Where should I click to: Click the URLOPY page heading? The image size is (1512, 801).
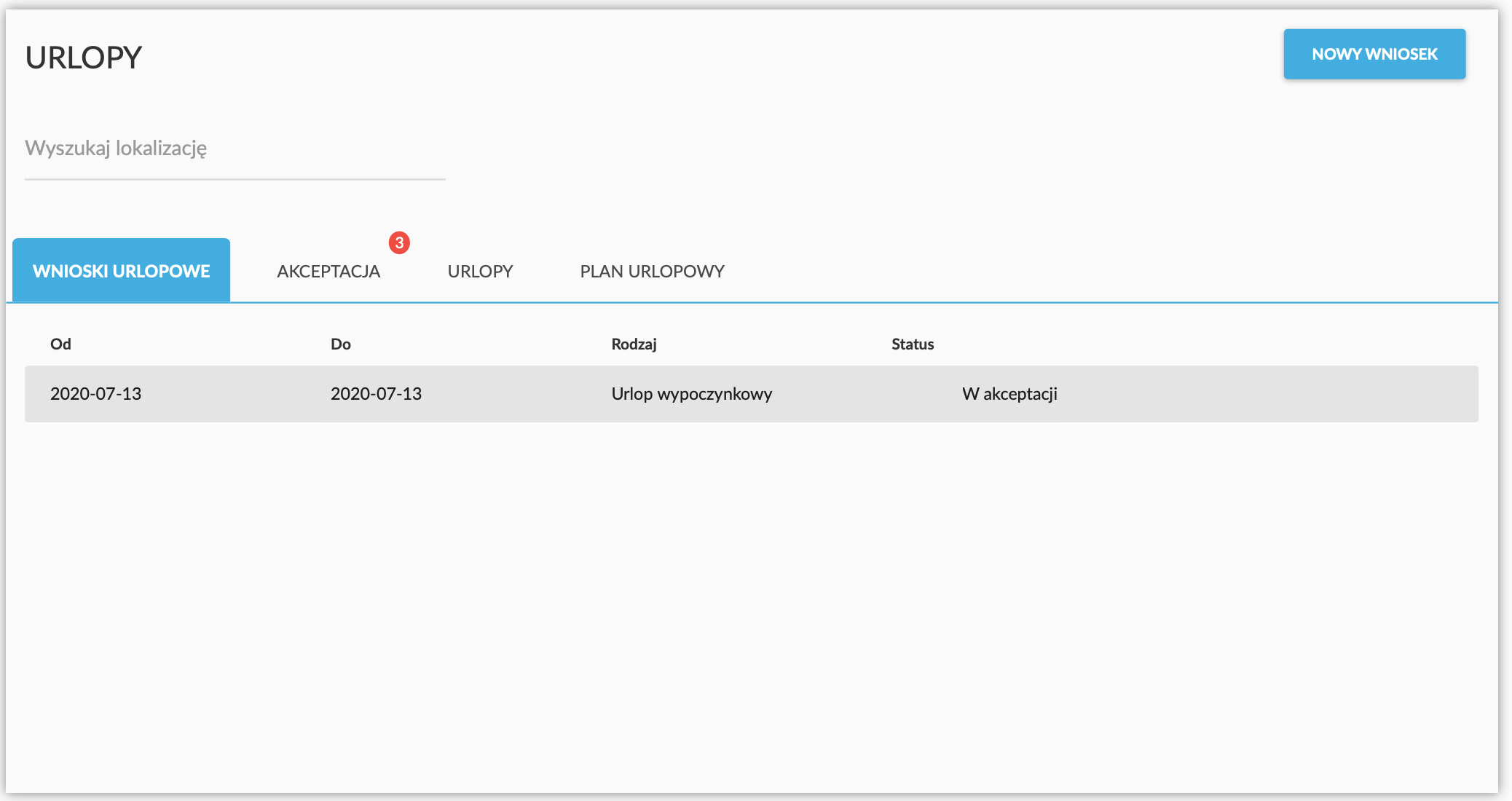pos(83,58)
